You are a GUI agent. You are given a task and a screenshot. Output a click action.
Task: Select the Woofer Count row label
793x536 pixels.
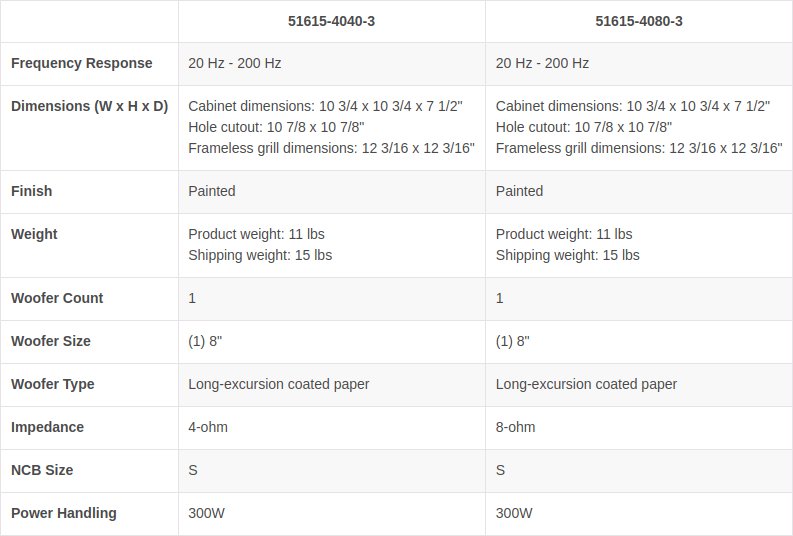[57, 298]
